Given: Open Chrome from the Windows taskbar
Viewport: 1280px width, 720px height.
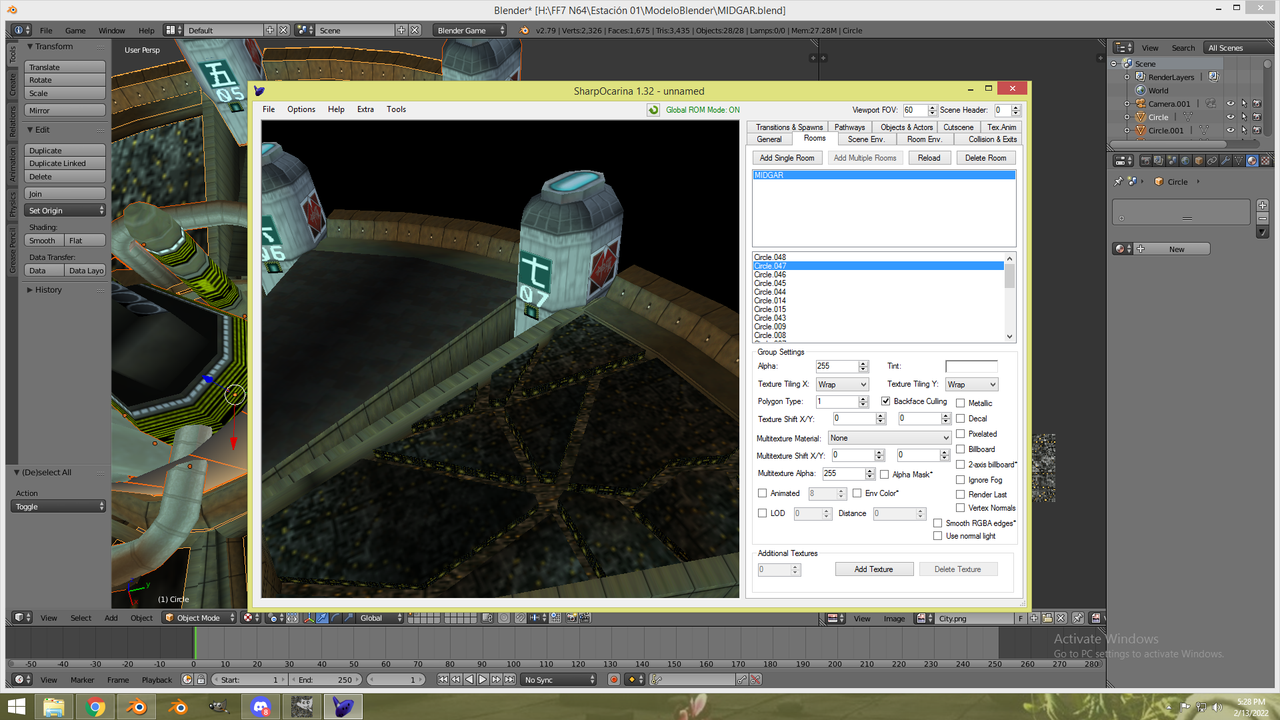Looking at the screenshot, I should pos(95,707).
